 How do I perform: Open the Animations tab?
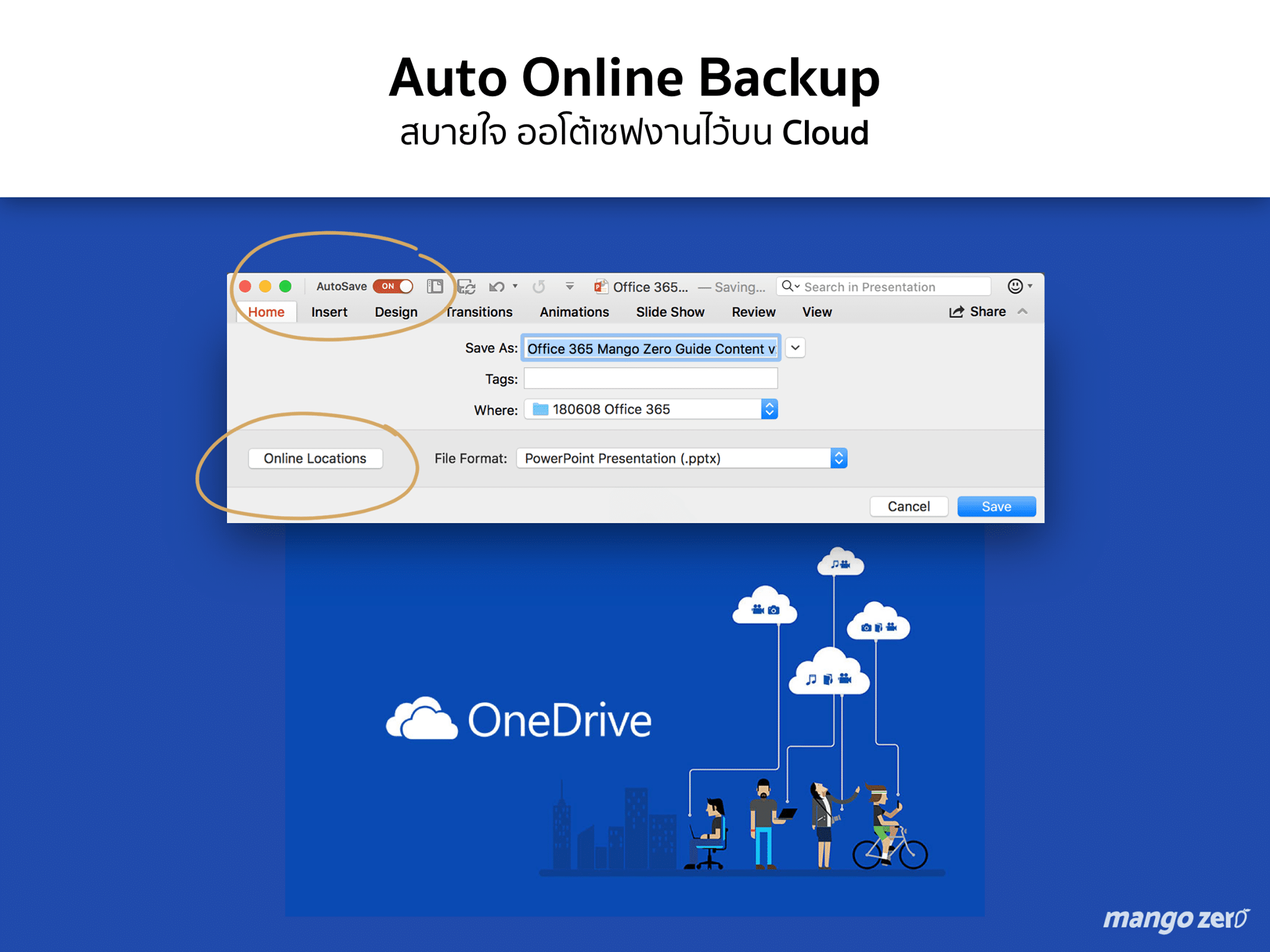[574, 312]
